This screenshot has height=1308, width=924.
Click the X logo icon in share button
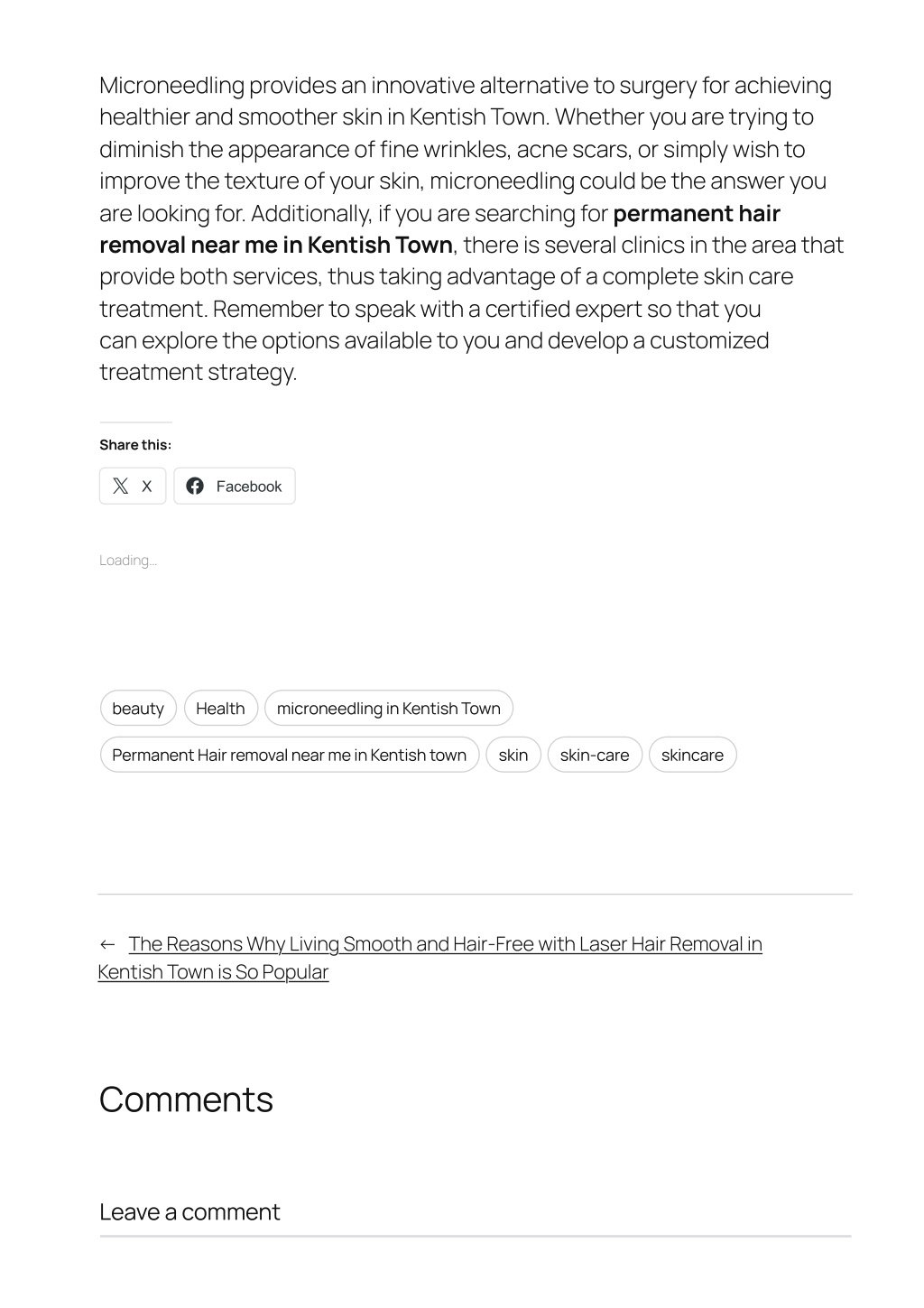tap(120, 487)
